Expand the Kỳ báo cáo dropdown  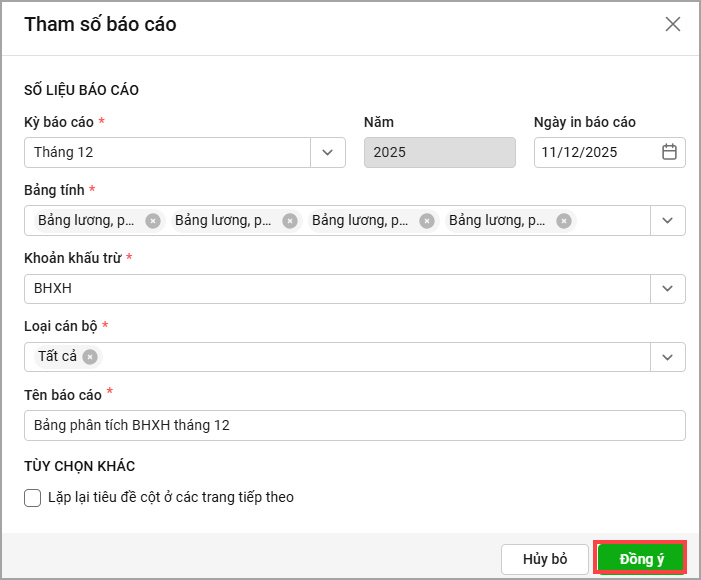(x=328, y=152)
